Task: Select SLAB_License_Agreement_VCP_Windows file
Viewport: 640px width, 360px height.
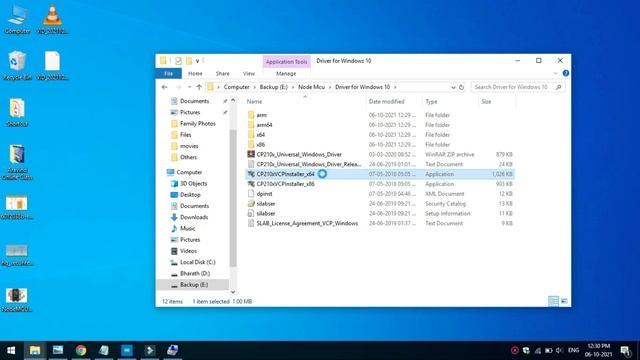Action: [307, 223]
